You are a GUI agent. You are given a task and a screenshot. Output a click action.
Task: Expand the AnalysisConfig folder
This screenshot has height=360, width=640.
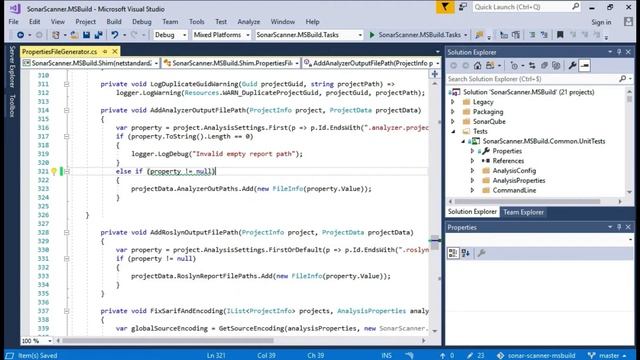pos(472,171)
